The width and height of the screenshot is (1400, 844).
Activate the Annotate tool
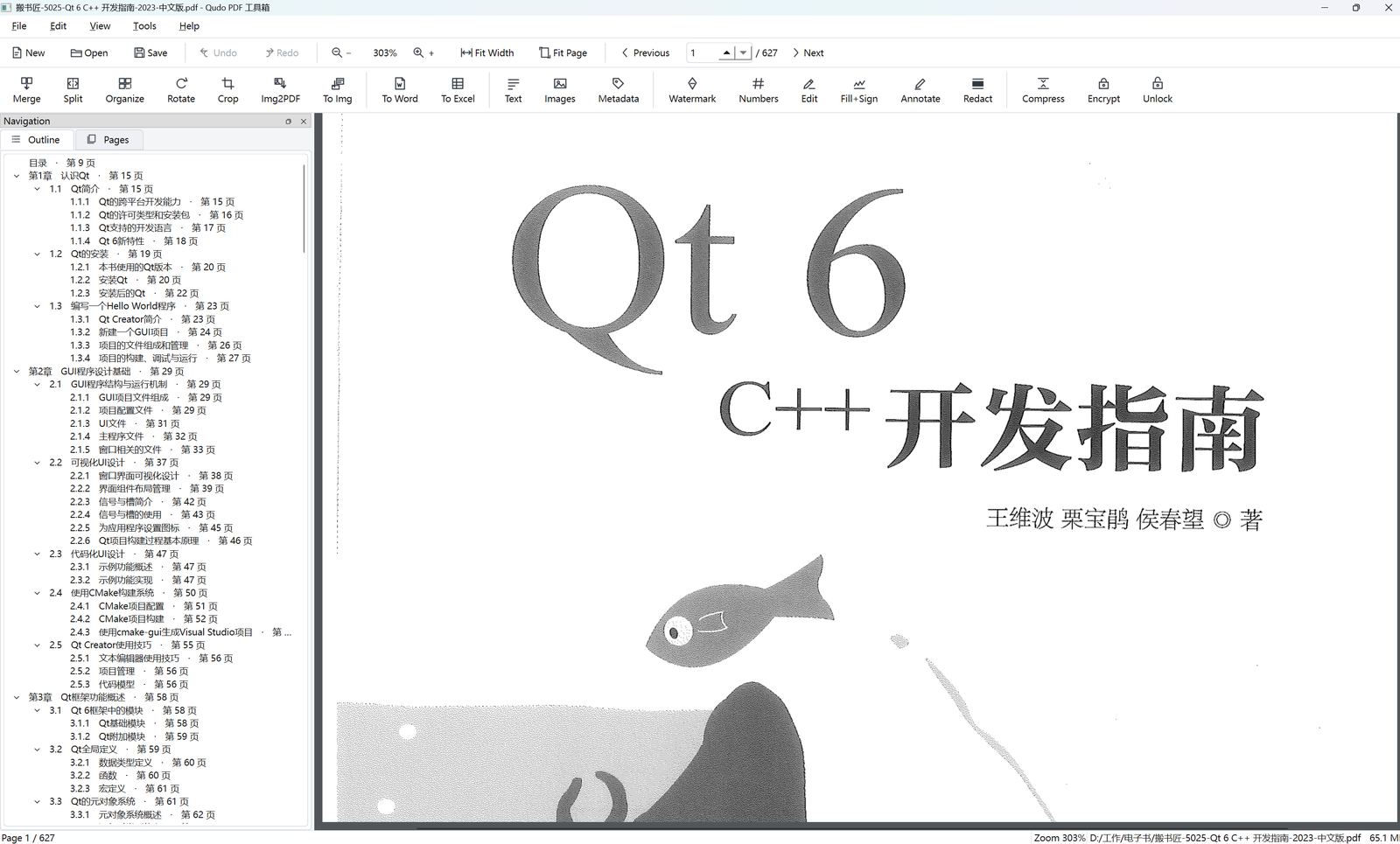point(920,89)
